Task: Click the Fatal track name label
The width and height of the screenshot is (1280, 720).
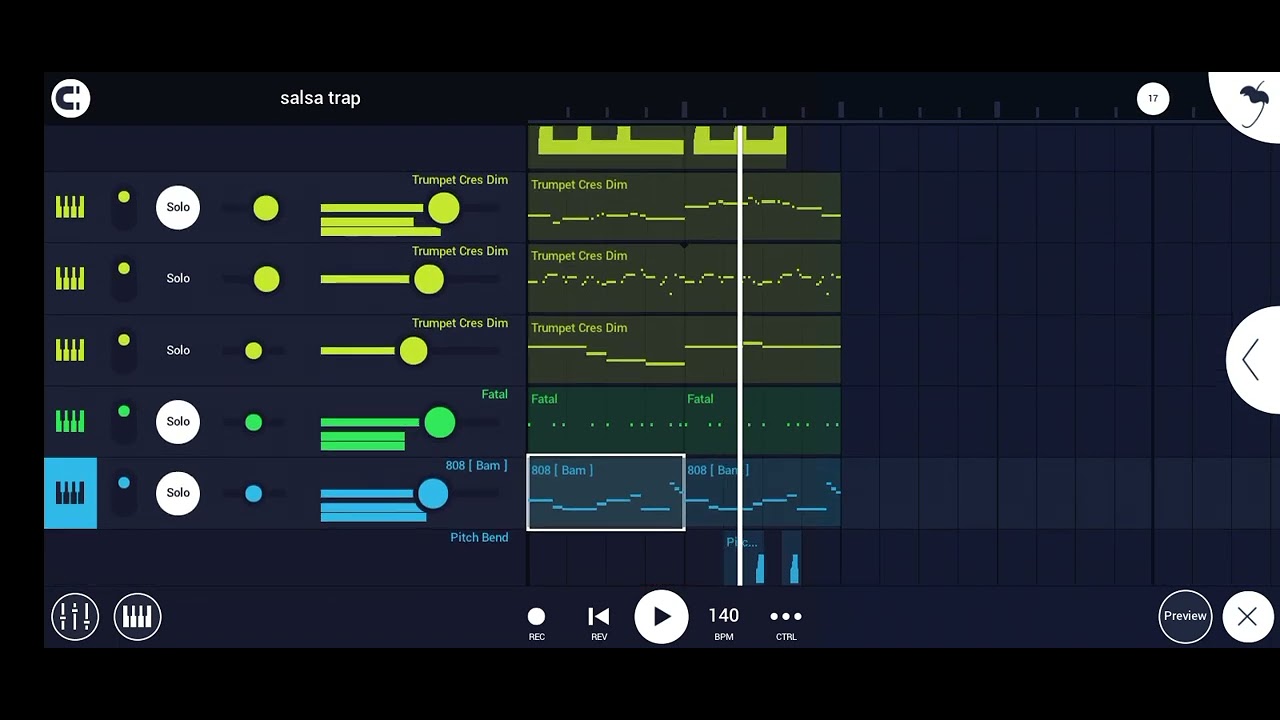Action: click(494, 395)
